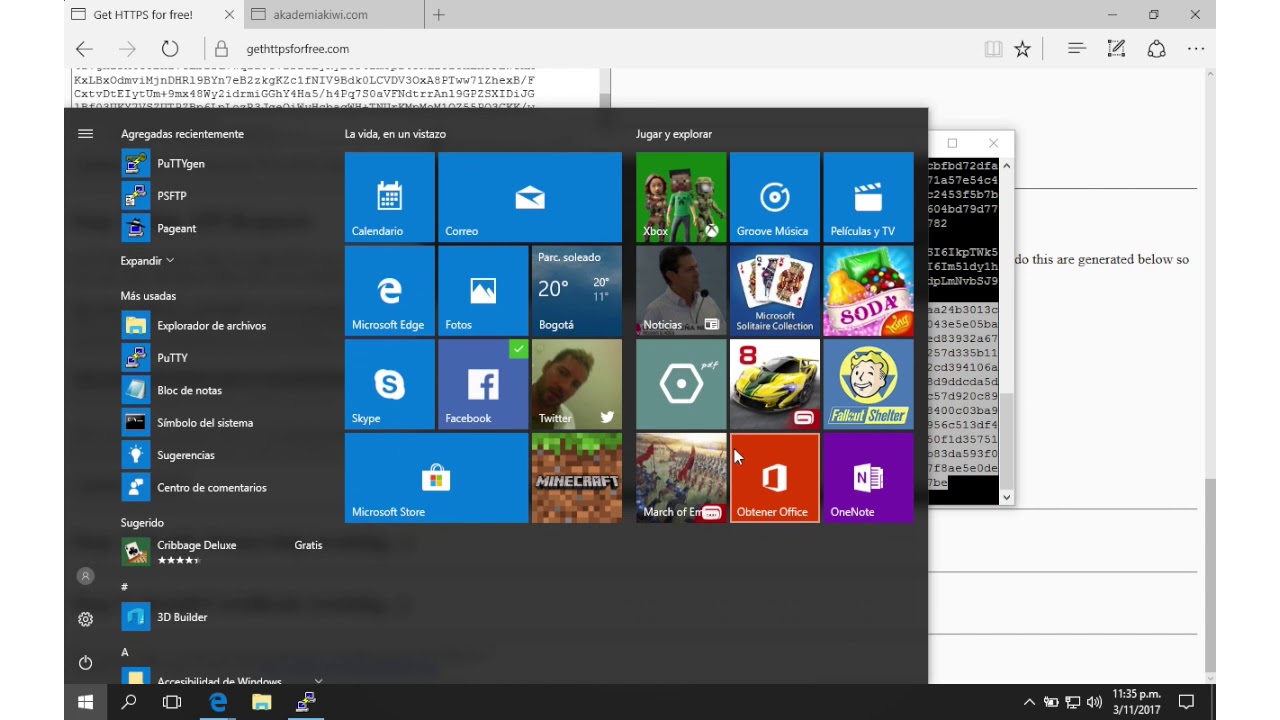Open the user account icon in Start

point(85,576)
